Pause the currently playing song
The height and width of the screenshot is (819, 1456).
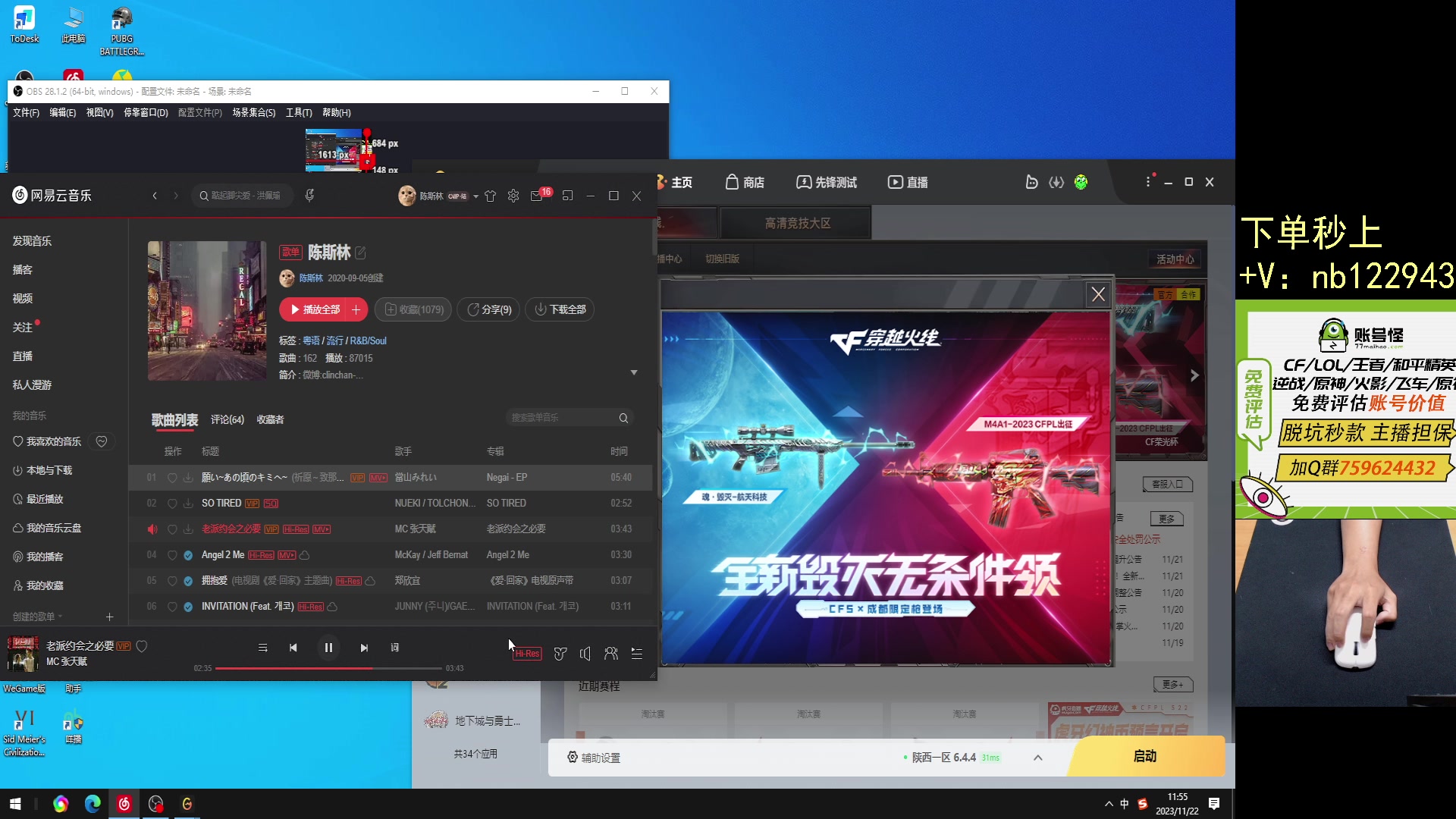(328, 648)
